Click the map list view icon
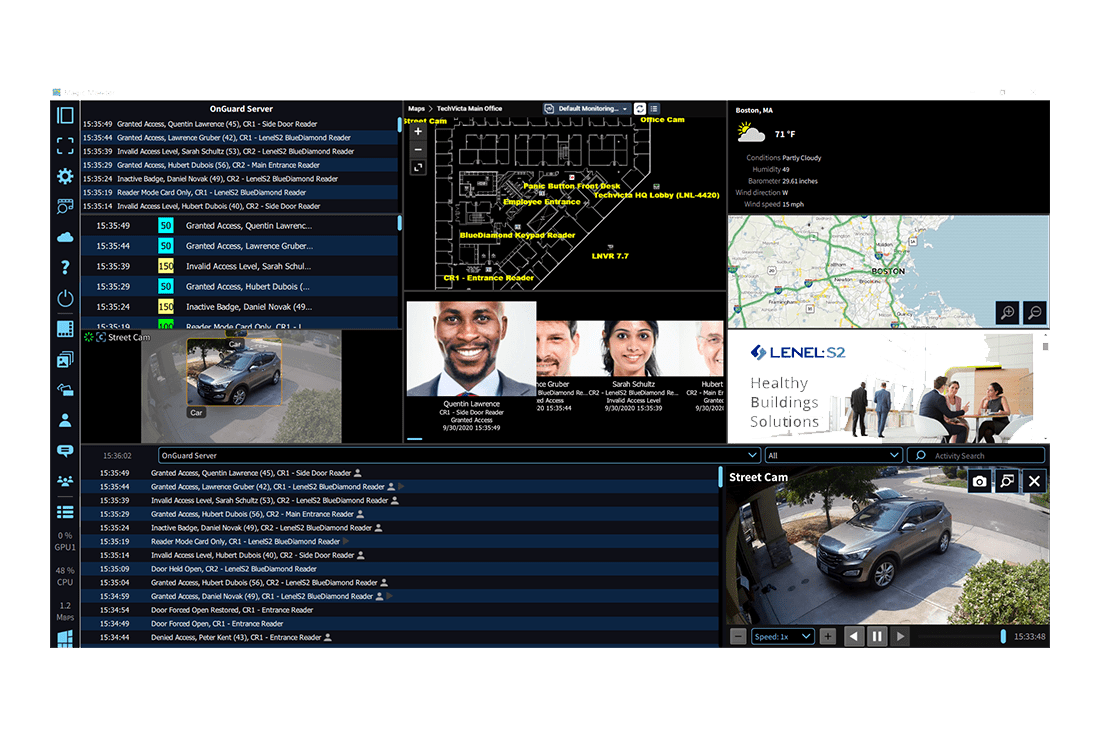1100x734 pixels. (x=654, y=109)
